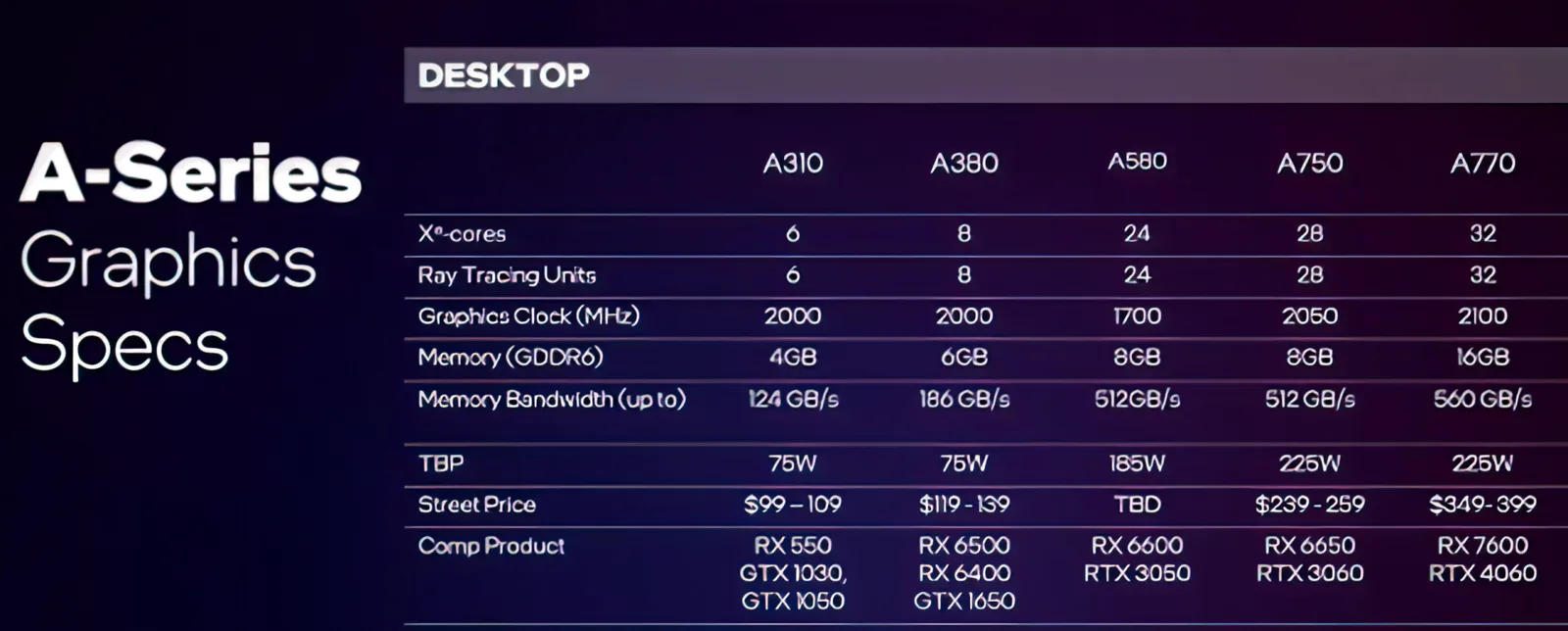This screenshot has width=1568, height=631.
Task: Click the Ray Tracing Units row label
Action: coord(507,275)
